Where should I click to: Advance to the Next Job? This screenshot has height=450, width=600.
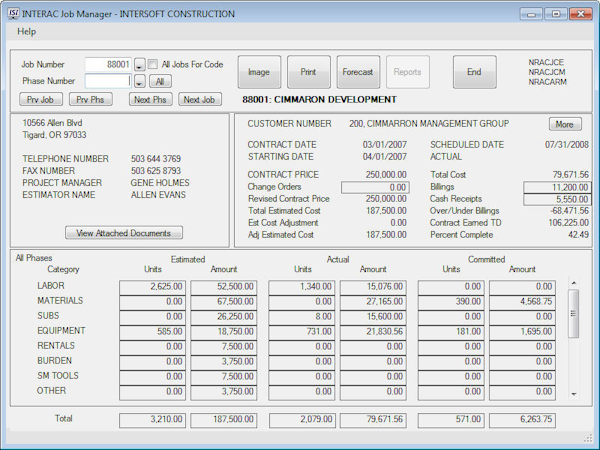pos(201,99)
